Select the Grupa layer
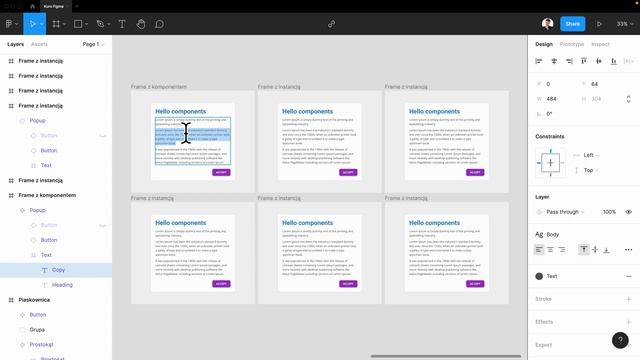This screenshot has height=360, width=640. click(x=56, y=330)
